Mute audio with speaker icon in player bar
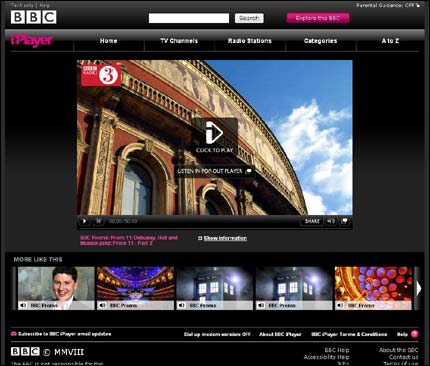 click(x=330, y=221)
